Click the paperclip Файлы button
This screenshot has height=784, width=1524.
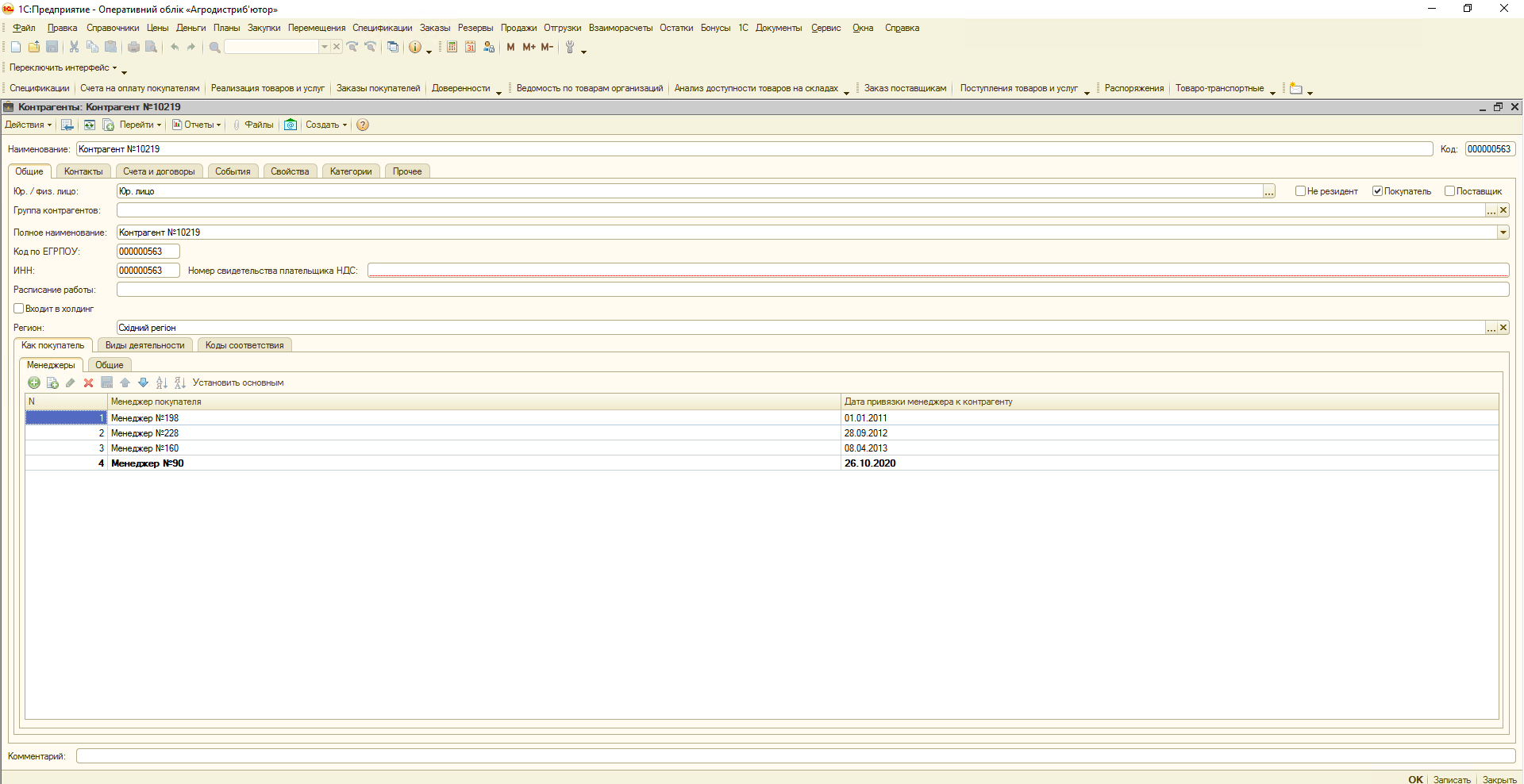pos(253,125)
